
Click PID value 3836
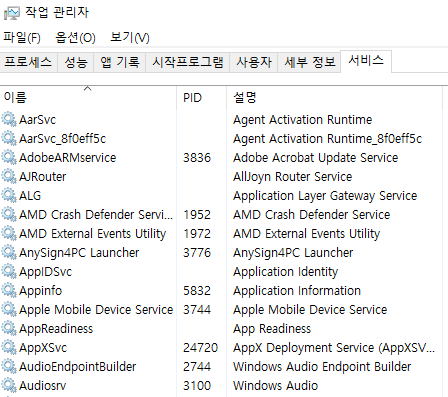197,157
